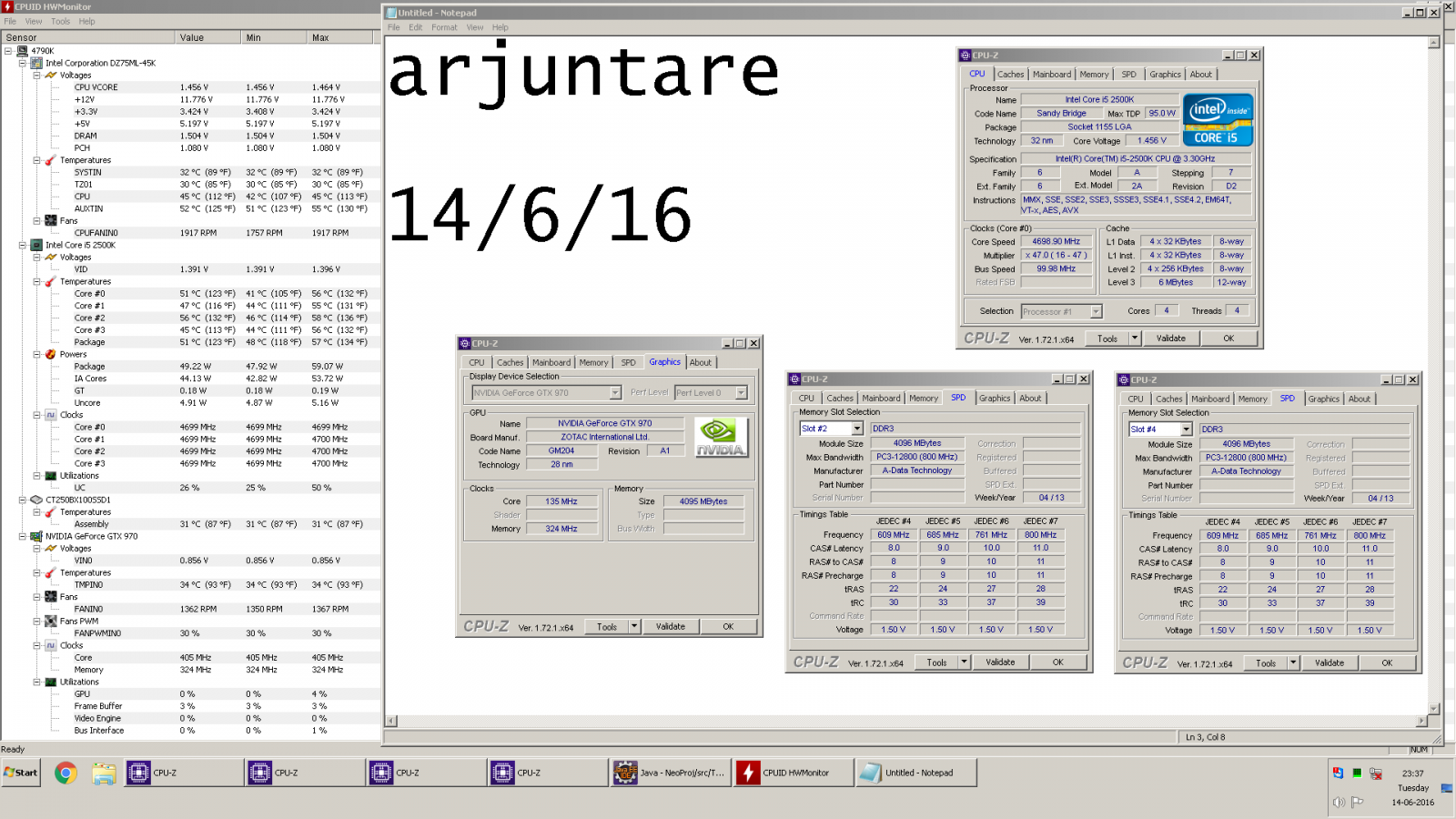Click the Java NeoProj taskbar icon
Viewport: 1456px width, 819px height.
(x=671, y=773)
